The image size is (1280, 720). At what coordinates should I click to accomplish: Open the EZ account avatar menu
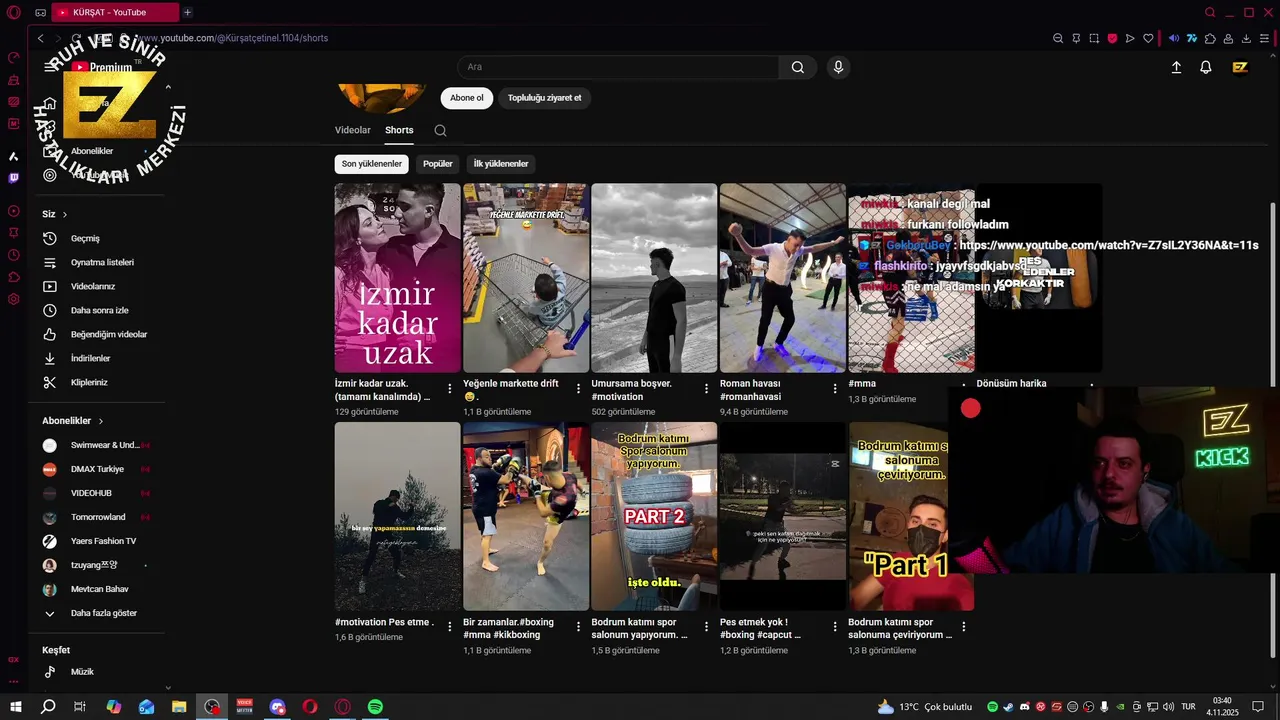coord(1240,67)
